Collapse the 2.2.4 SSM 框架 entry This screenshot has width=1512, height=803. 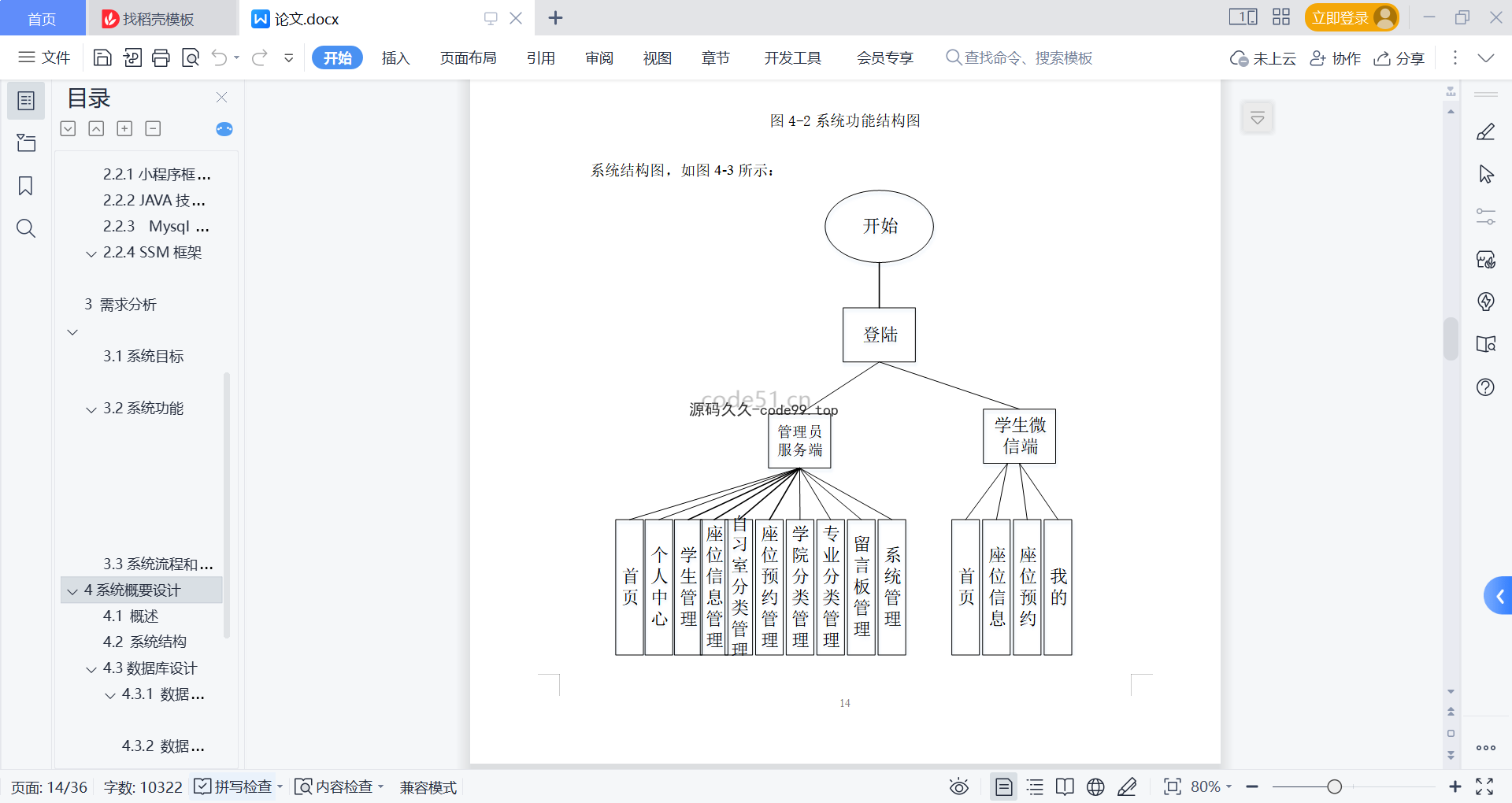[91, 253]
